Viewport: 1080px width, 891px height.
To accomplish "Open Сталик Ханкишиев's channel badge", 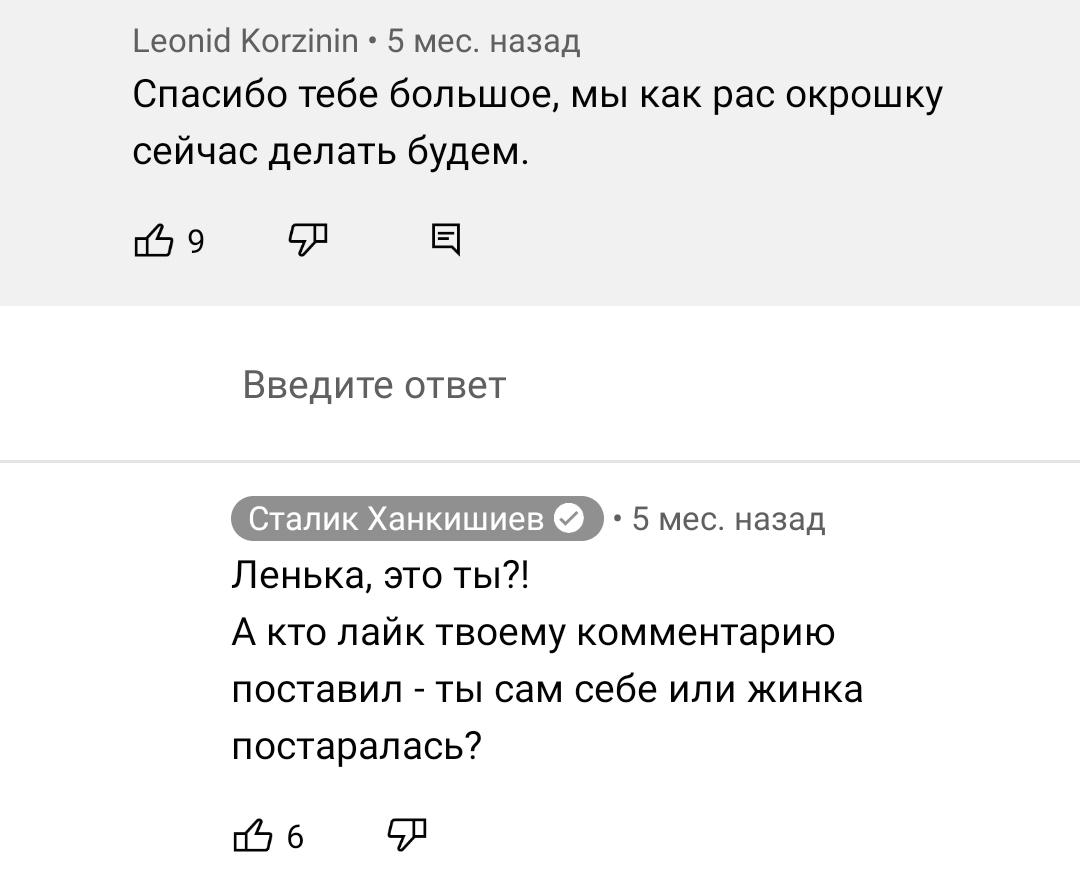I will point(417,518).
